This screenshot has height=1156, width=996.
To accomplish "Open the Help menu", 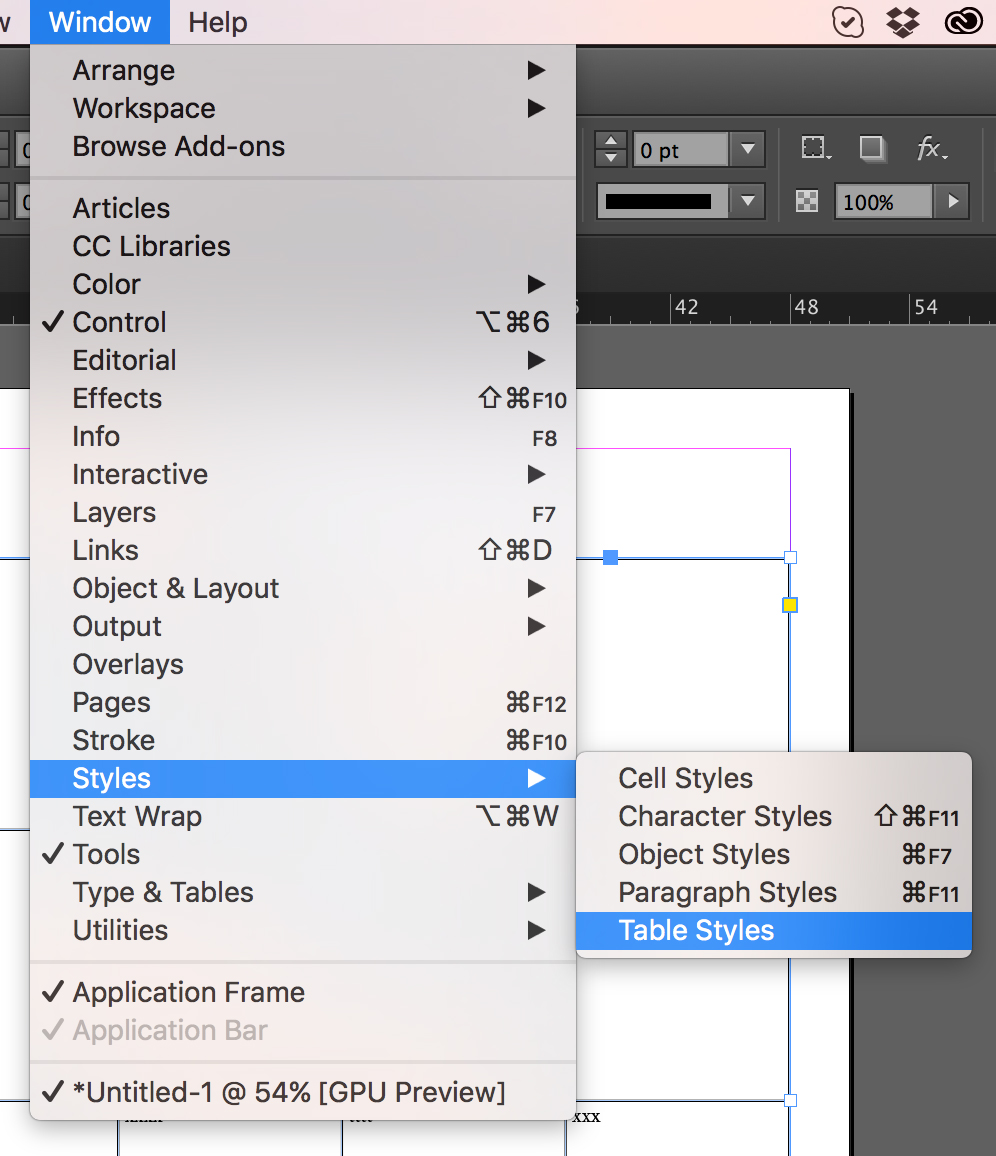I will point(217,22).
